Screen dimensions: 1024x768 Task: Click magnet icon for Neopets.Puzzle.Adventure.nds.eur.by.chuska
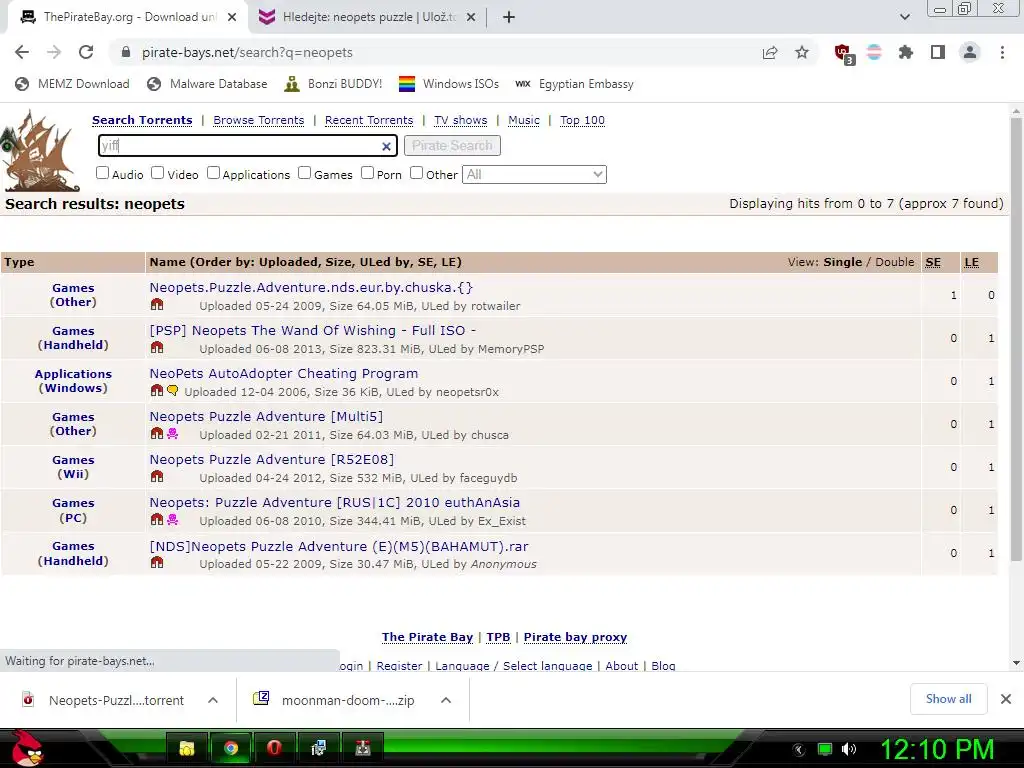coord(157,304)
